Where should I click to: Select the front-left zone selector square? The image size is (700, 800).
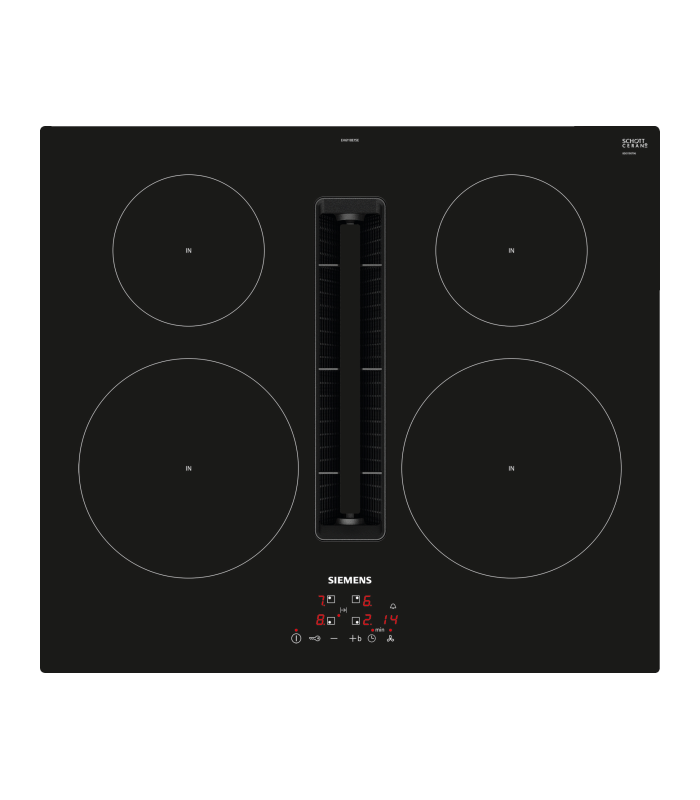pos(331,621)
